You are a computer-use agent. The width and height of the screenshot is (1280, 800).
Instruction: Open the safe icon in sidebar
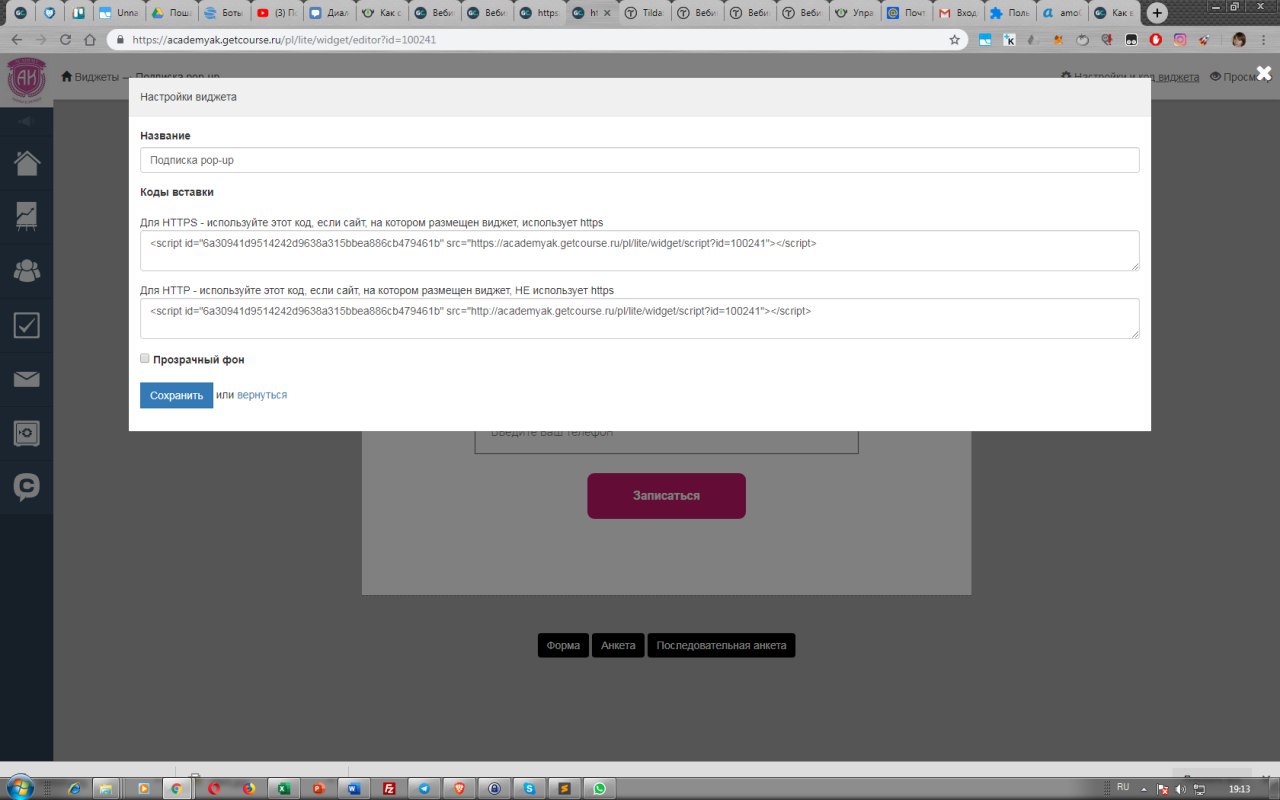(x=26, y=433)
